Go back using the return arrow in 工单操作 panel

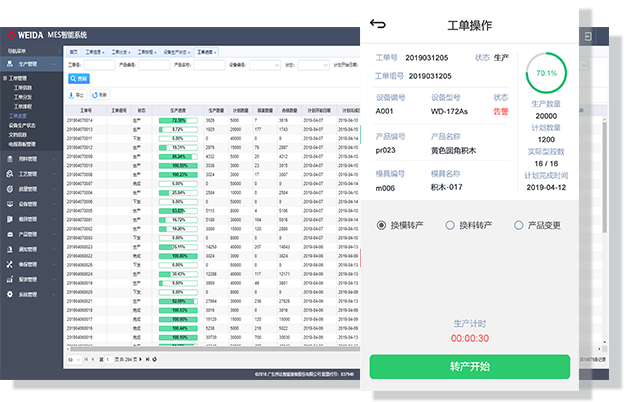(x=377, y=24)
